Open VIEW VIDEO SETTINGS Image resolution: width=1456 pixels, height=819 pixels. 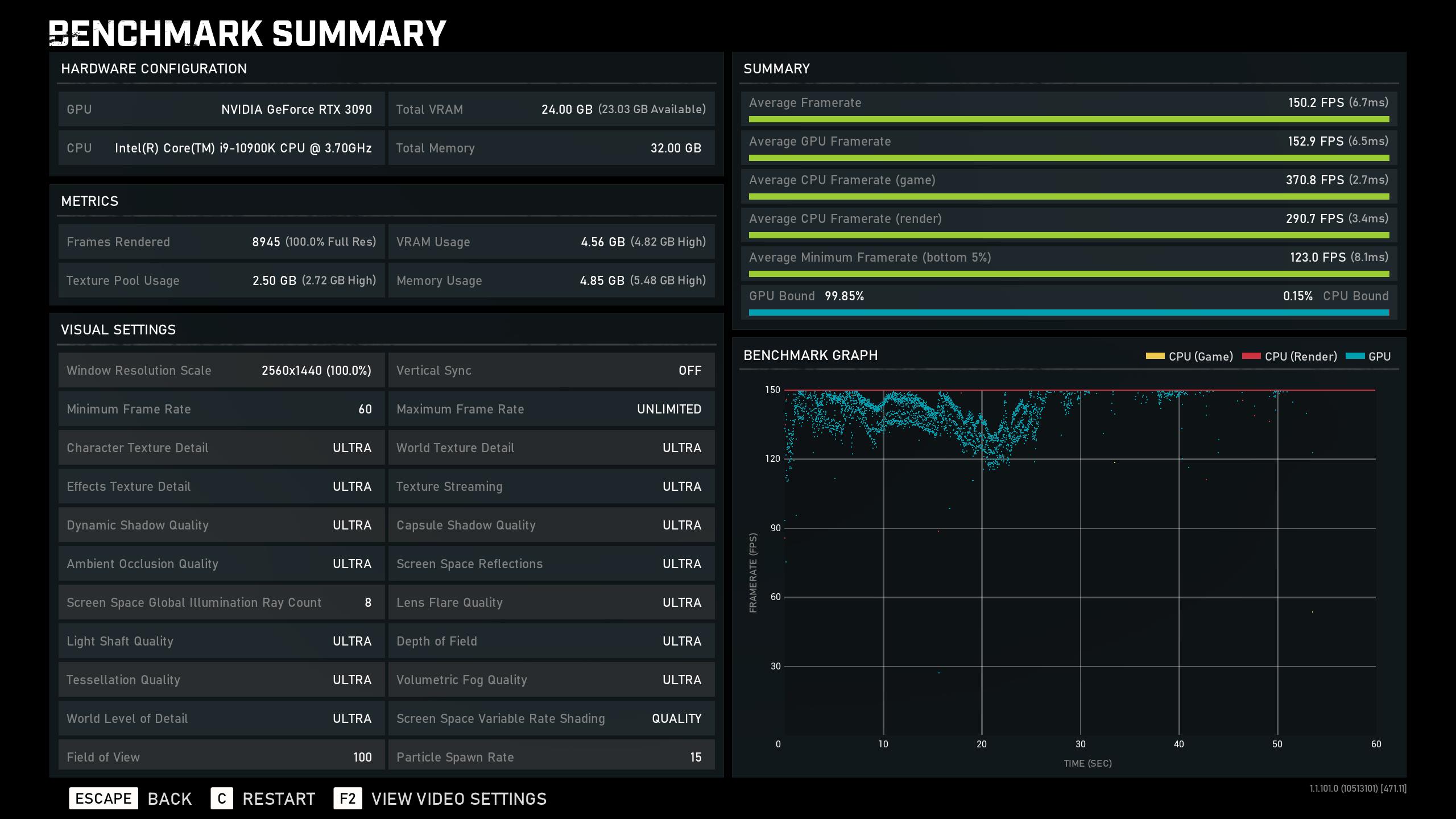point(458,799)
